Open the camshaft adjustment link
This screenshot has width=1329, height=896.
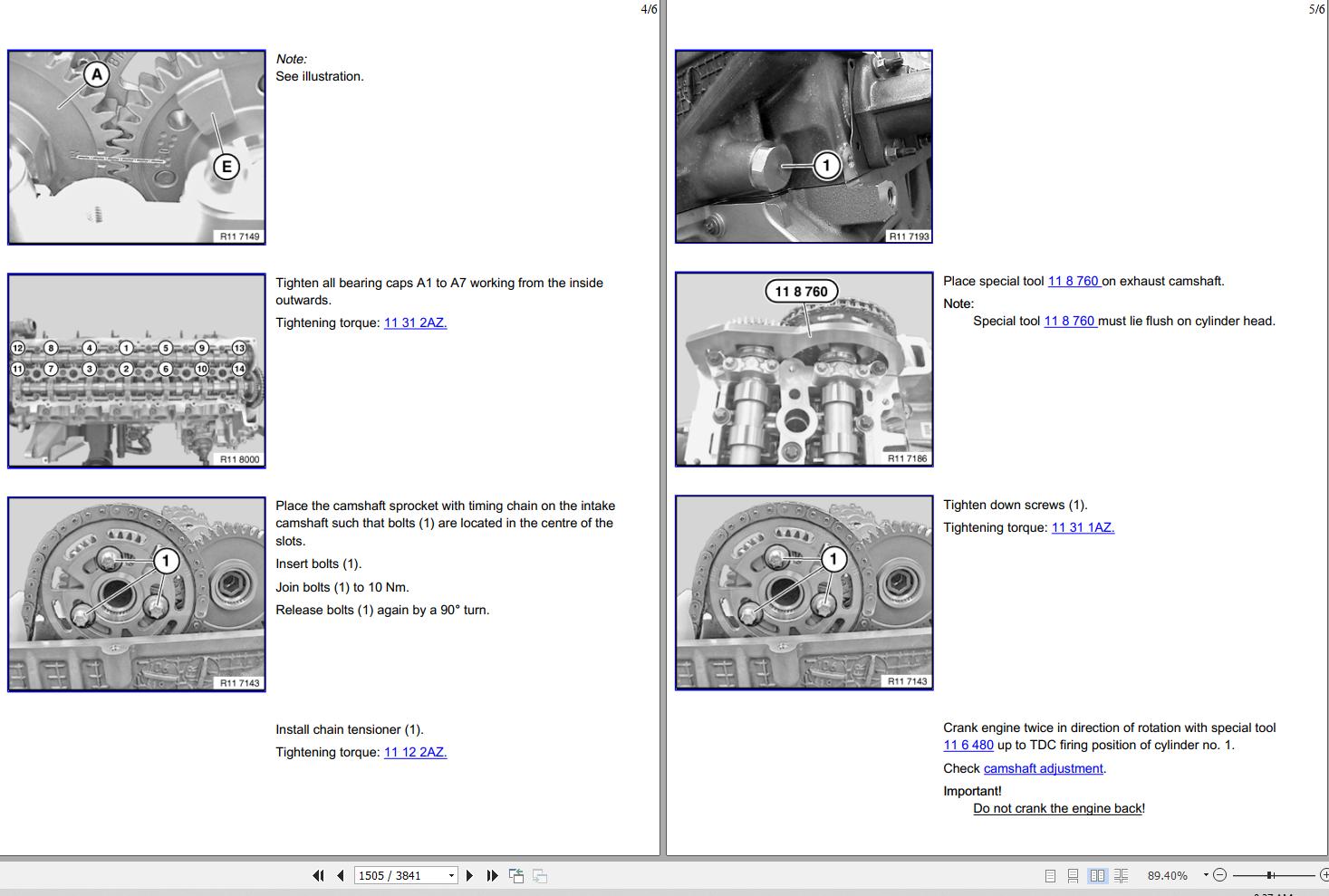click(x=1044, y=768)
